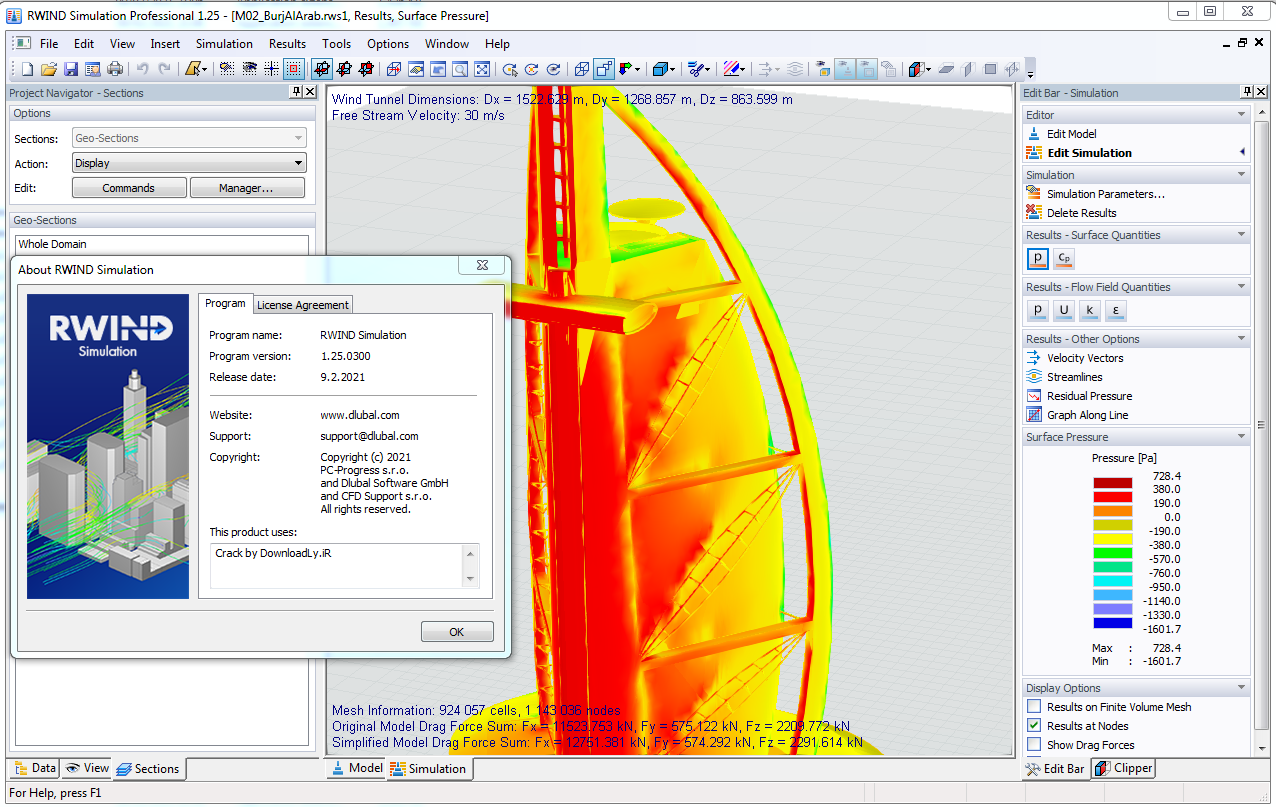Click the scissors clipper toolbar icon
This screenshot has height=807, width=1276.
(x=696, y=69)
